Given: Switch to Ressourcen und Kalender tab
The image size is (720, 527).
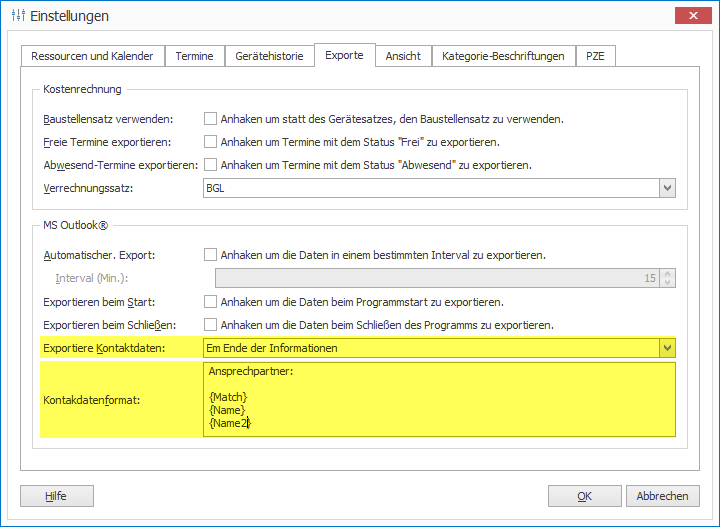Looking at the screenshot, I should pyautogui.click(x=92, y=56).
